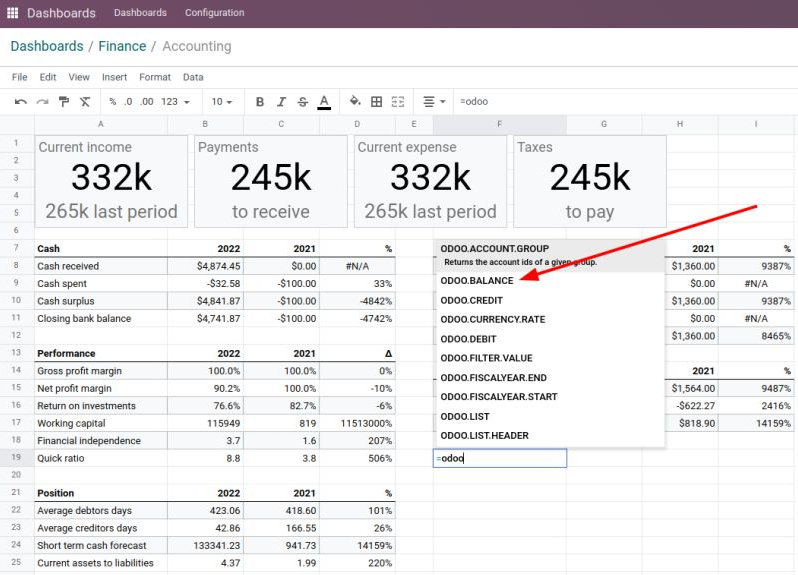Open the Data menu
Screen dimensions: 798x575
(193, 77)
